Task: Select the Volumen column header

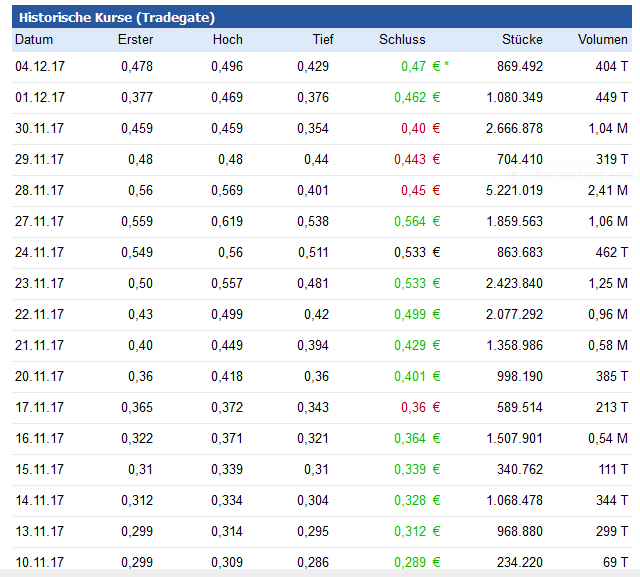Action: pyautogui.click(x=602, y=40)
